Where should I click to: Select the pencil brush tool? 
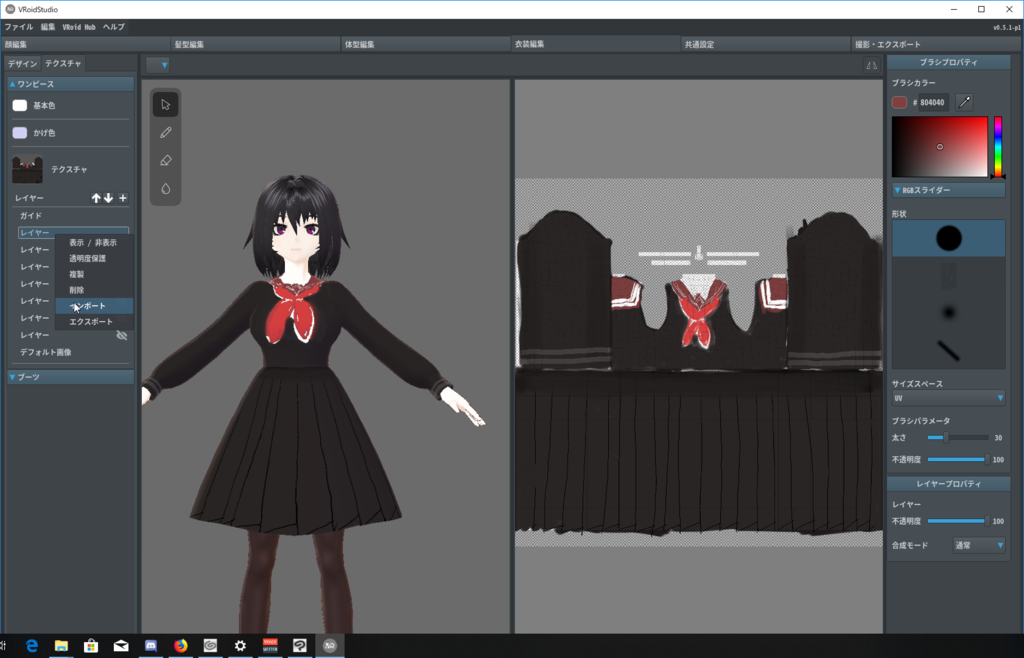[x=166, y=133]
